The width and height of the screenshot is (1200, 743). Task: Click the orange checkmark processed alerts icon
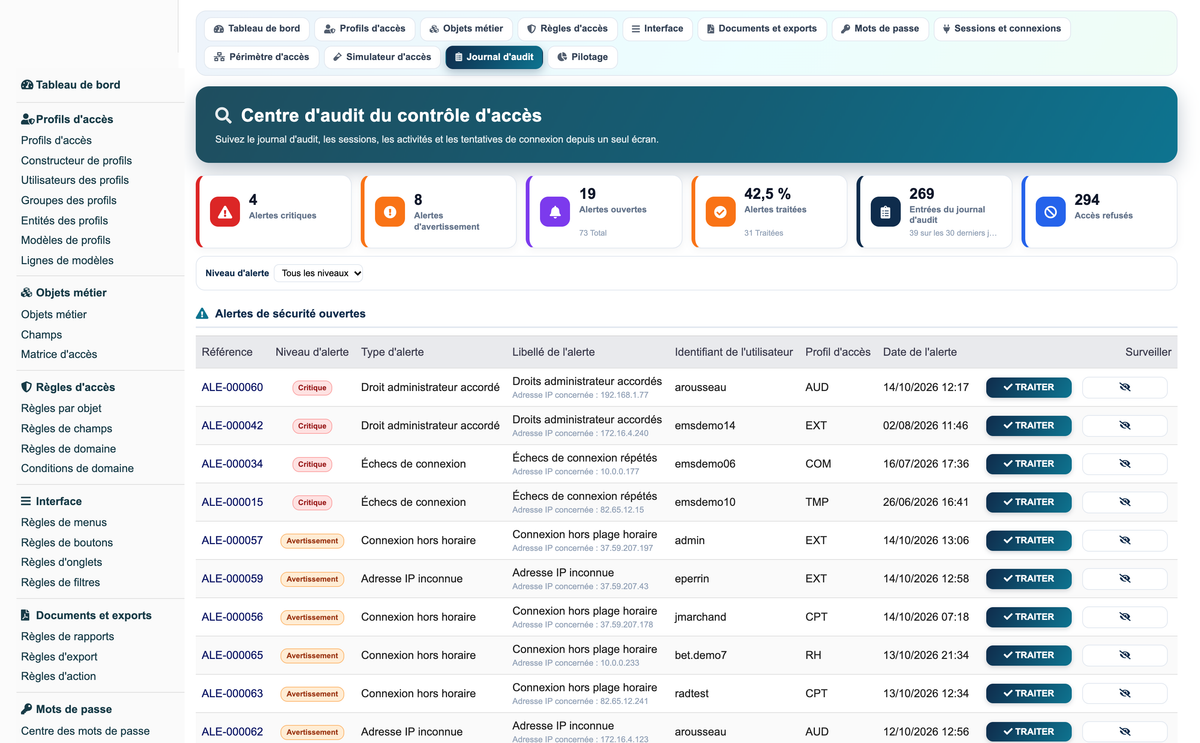pos(720,212)
